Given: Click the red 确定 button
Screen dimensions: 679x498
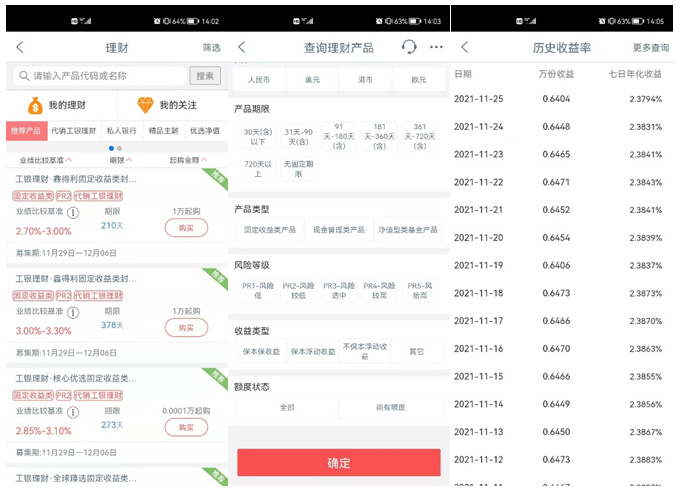Looking at the screenshot, I should pos(339,462).
